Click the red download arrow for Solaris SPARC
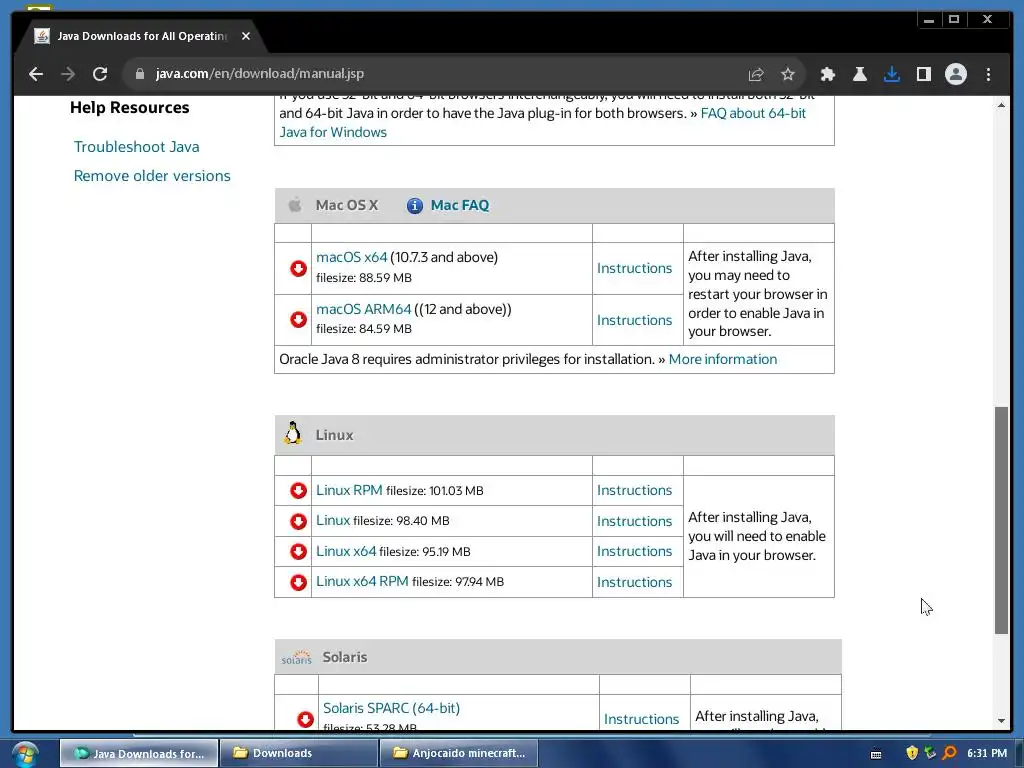1024x768 pixels. 305,719
